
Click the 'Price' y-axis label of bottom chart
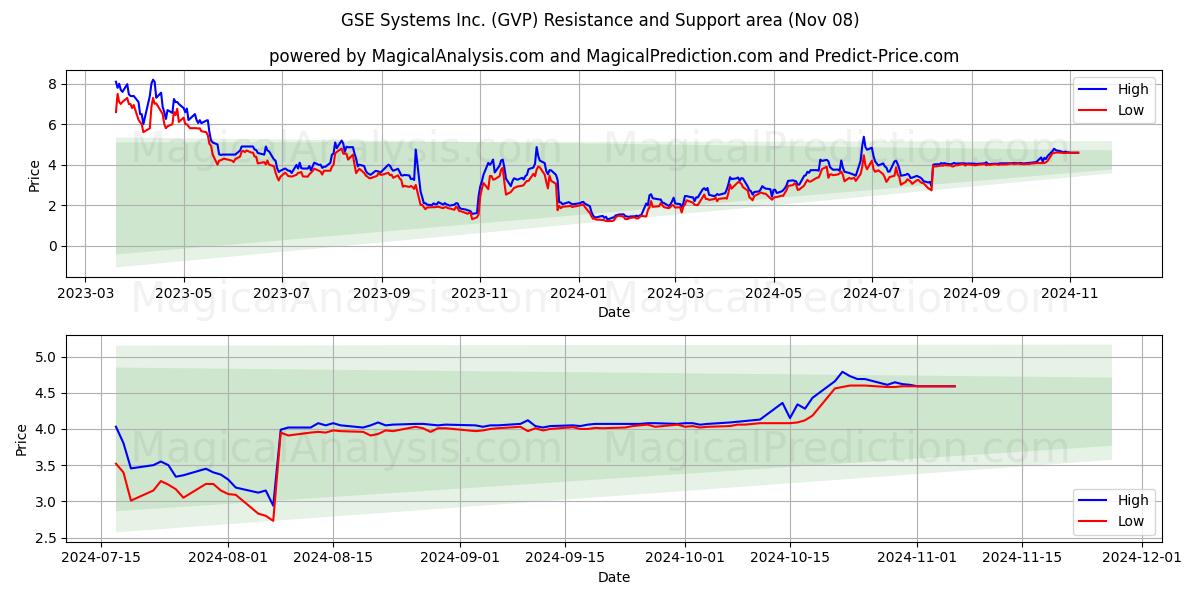pyautogui.click(x=23, y=439)
